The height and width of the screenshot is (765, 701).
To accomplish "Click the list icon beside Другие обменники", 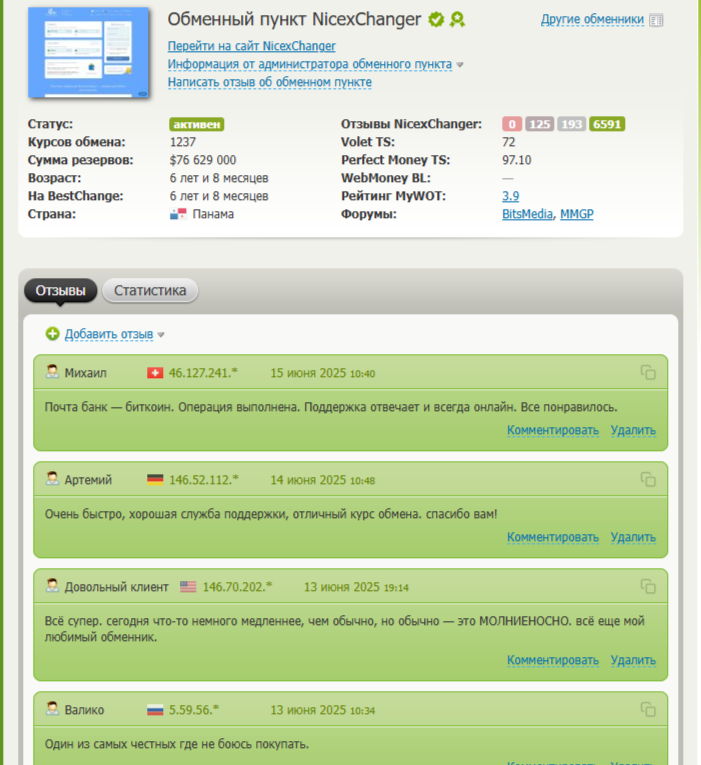I will [656, 20].
